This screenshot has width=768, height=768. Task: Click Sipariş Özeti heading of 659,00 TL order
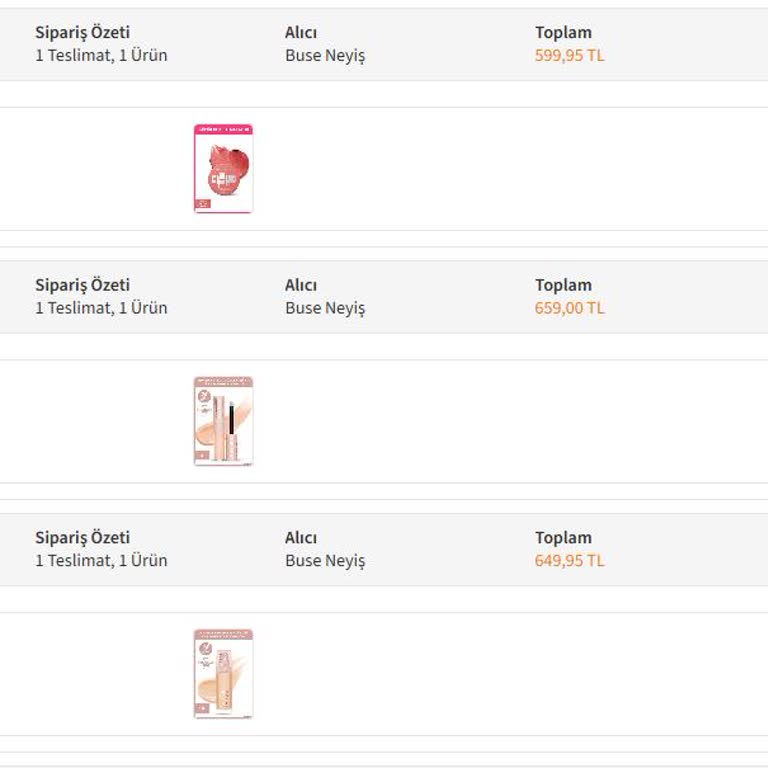(82, 285)
